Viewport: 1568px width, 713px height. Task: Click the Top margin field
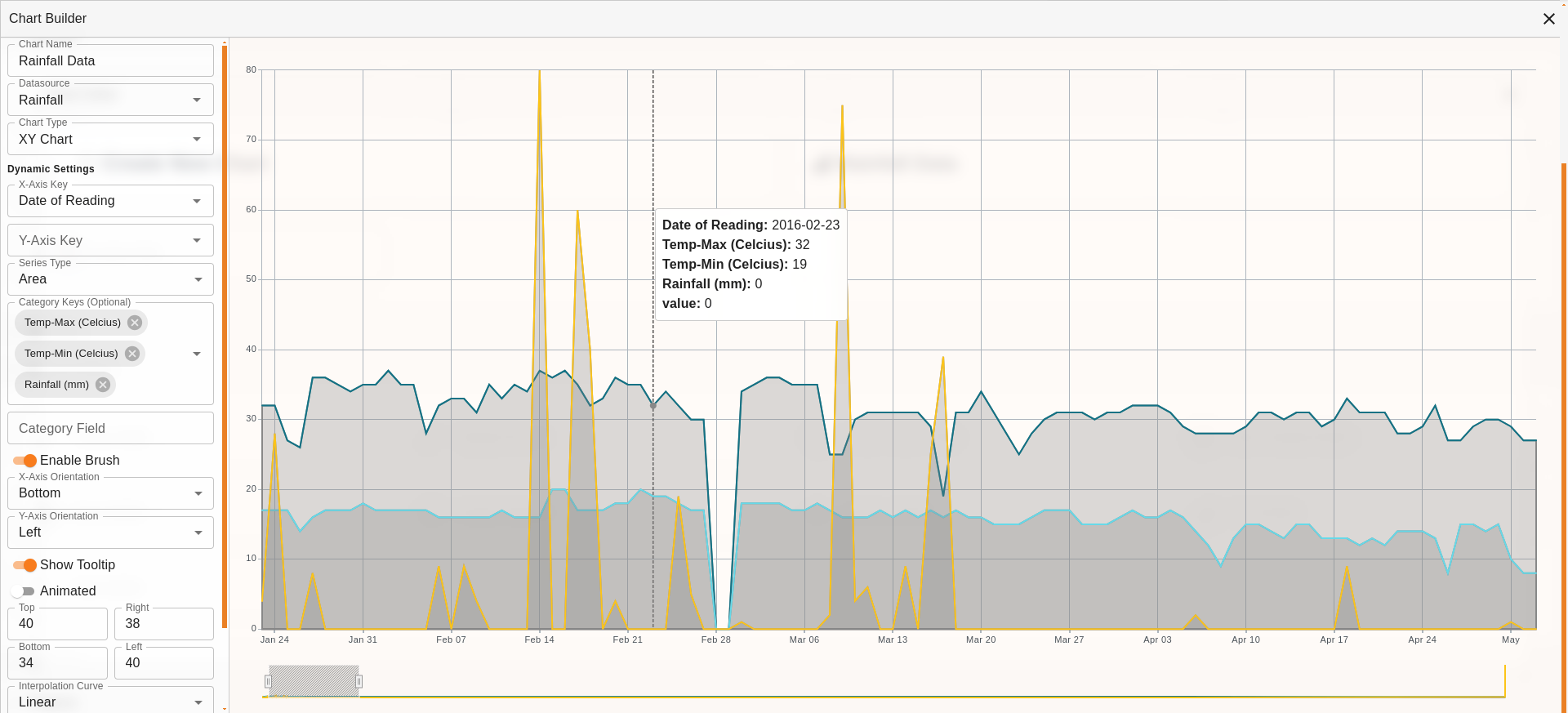(x=57, y=624)
